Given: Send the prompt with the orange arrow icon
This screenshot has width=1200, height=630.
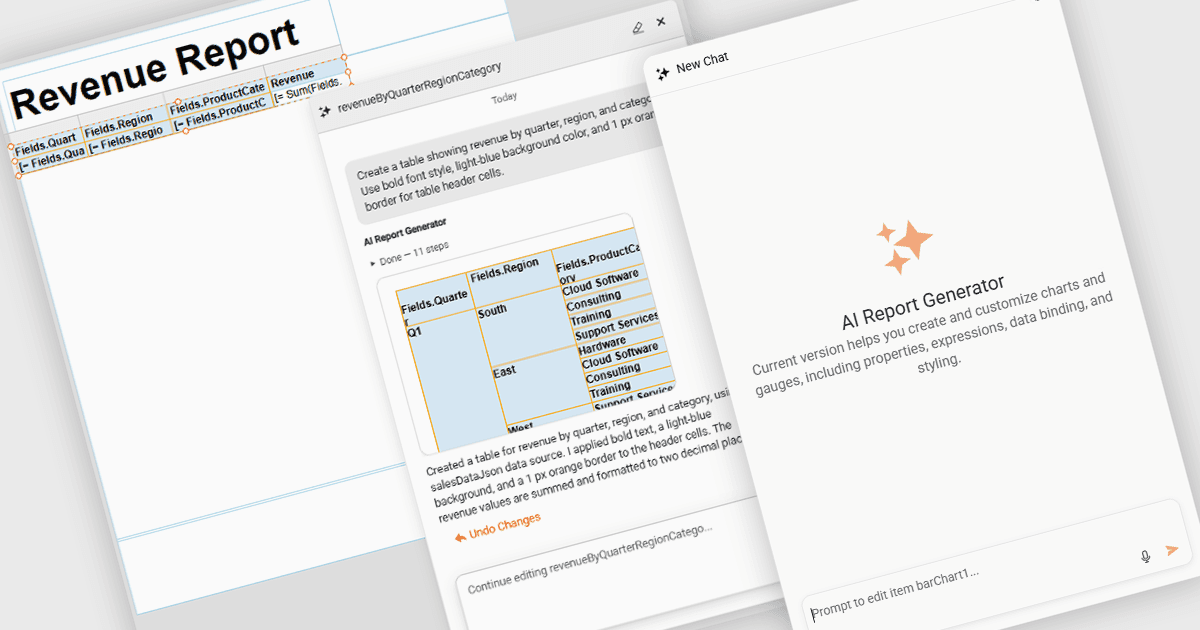Looking at the screenshot, I should click(x=1173, y=549).
